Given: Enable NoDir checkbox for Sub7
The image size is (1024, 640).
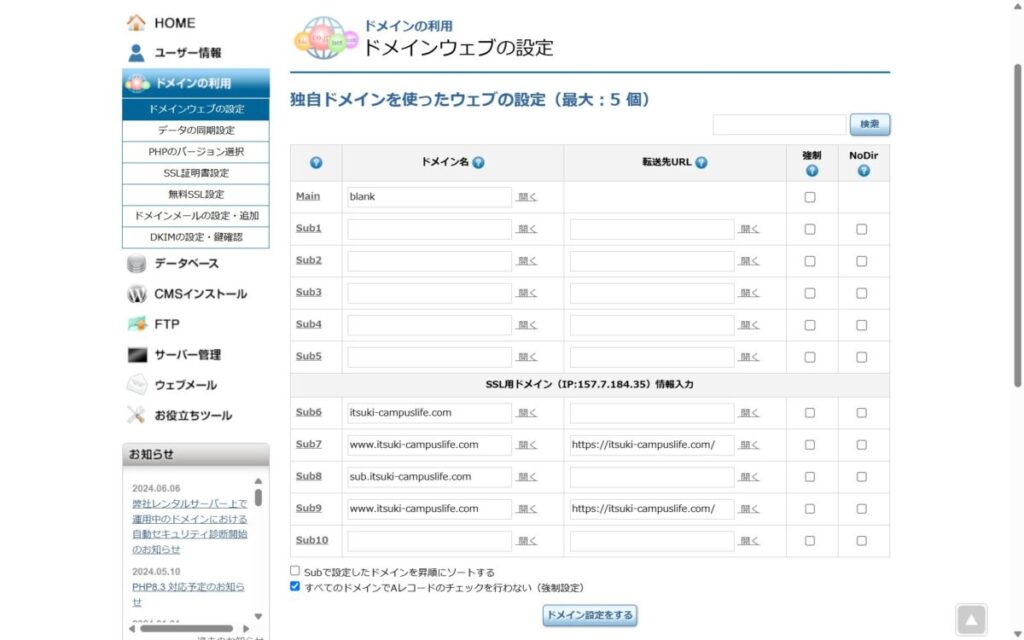Looking at the screenshot, I should coord(861,445).
